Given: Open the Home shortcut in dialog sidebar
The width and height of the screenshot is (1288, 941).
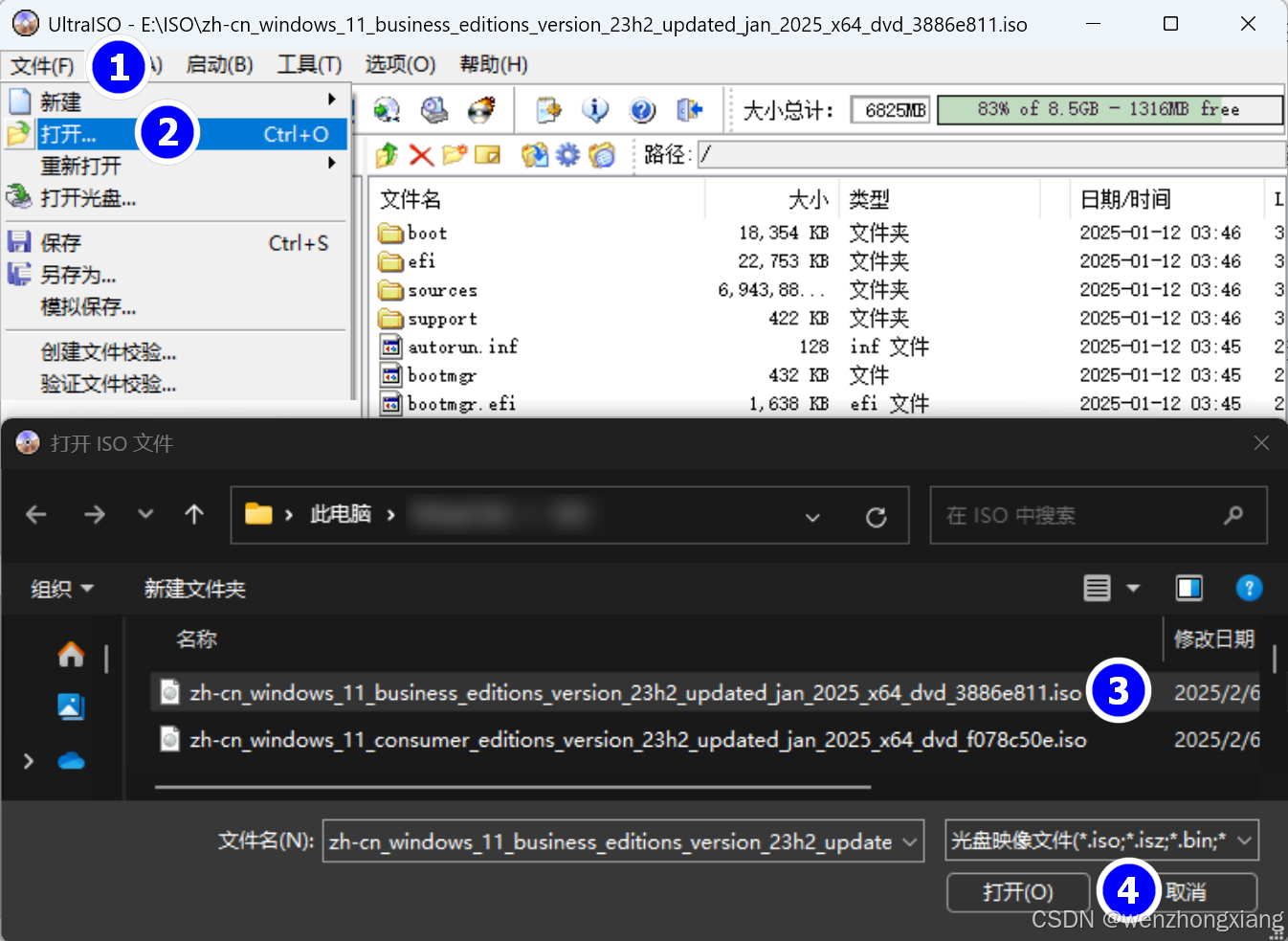Looking at the screenshot, I should (71, 655).
